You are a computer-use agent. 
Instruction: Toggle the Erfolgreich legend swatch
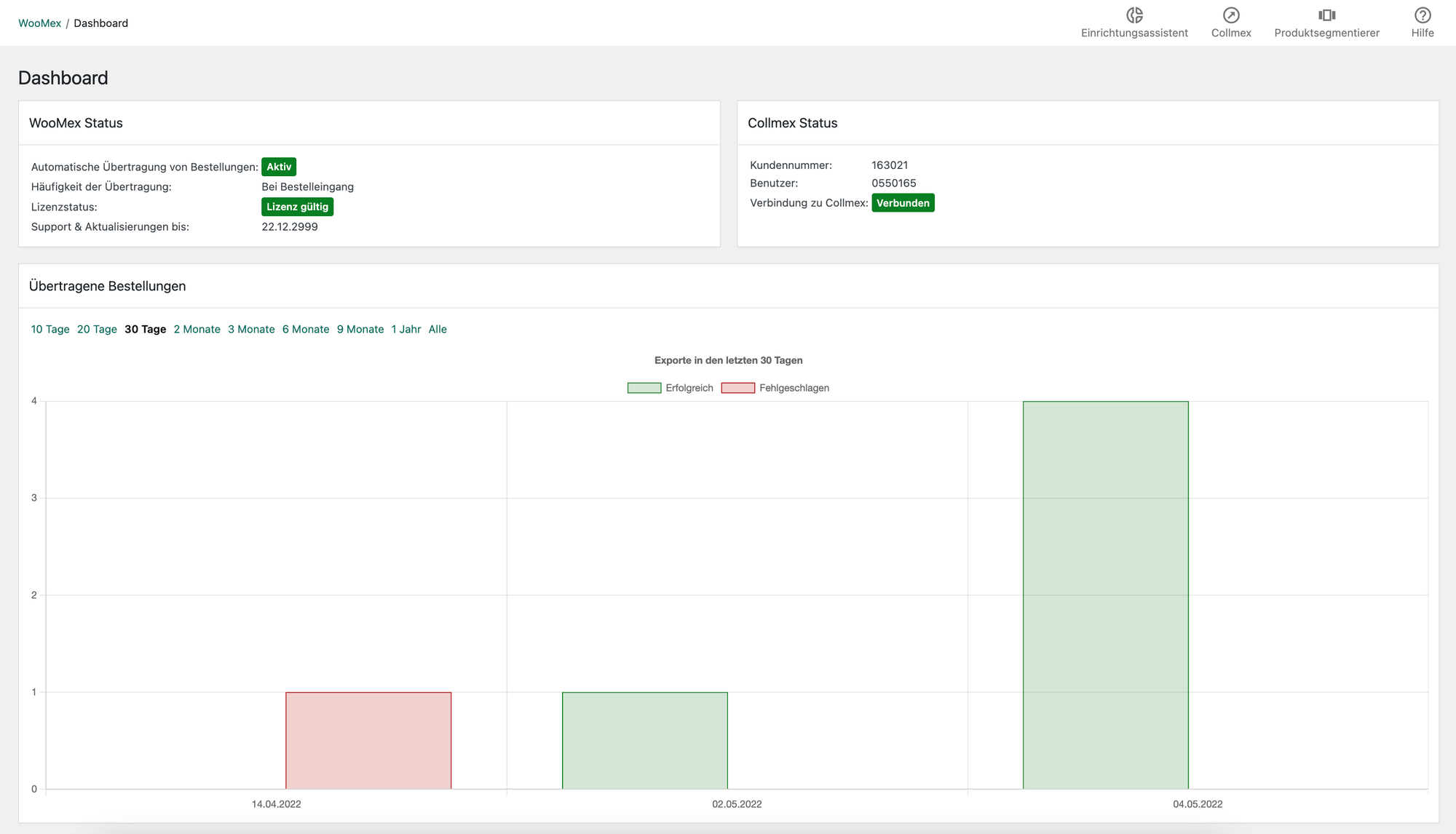(644, 388)
